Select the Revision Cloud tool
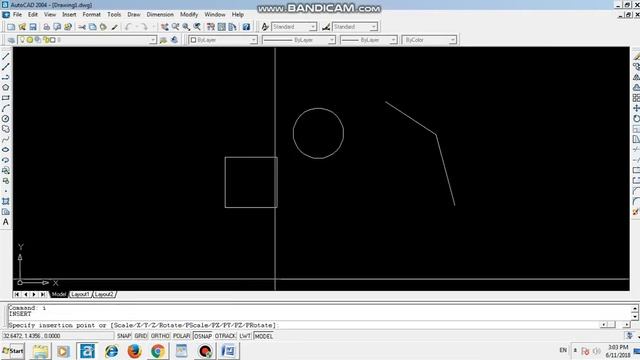This screenshot has height=360, width=640. click(6, 129)
